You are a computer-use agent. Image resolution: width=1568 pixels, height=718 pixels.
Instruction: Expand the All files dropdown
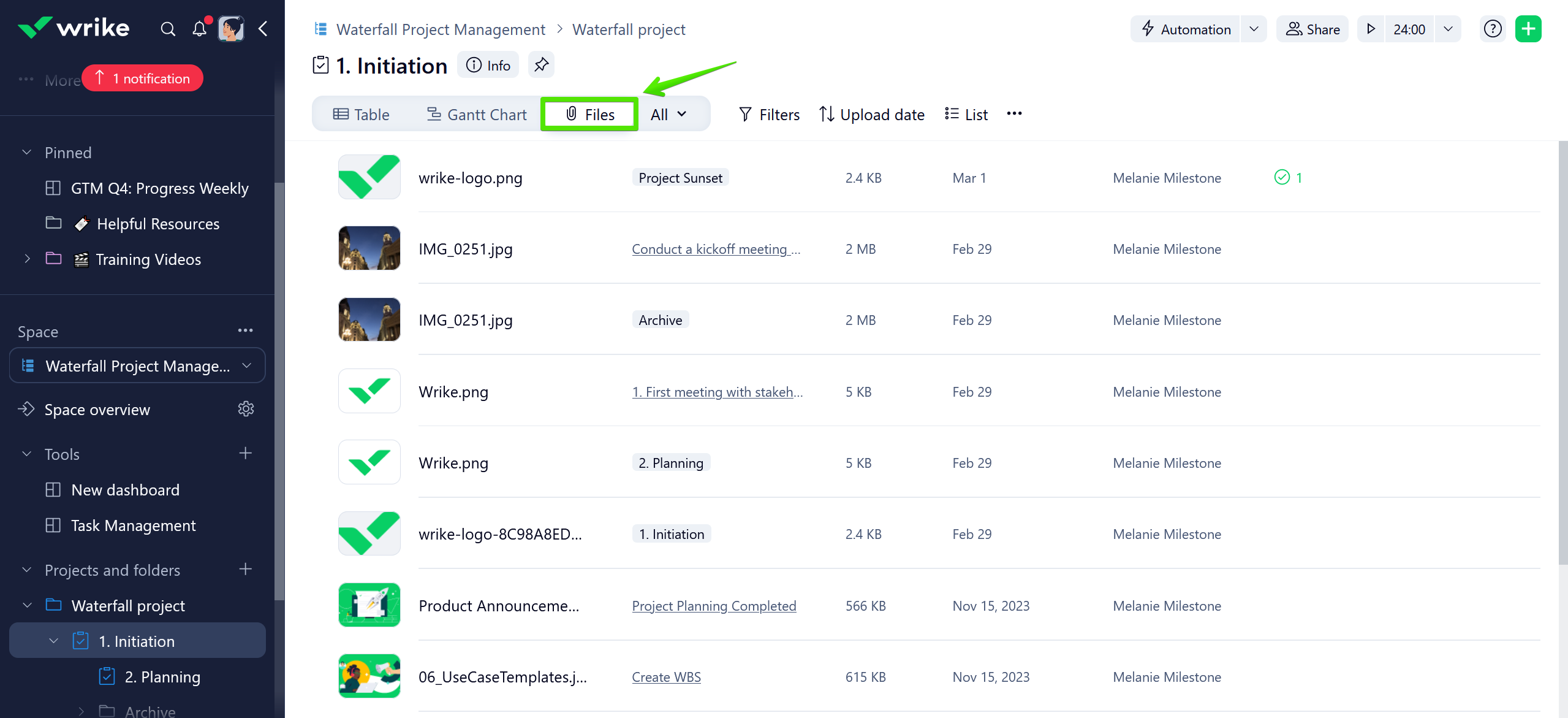(668, 115)
